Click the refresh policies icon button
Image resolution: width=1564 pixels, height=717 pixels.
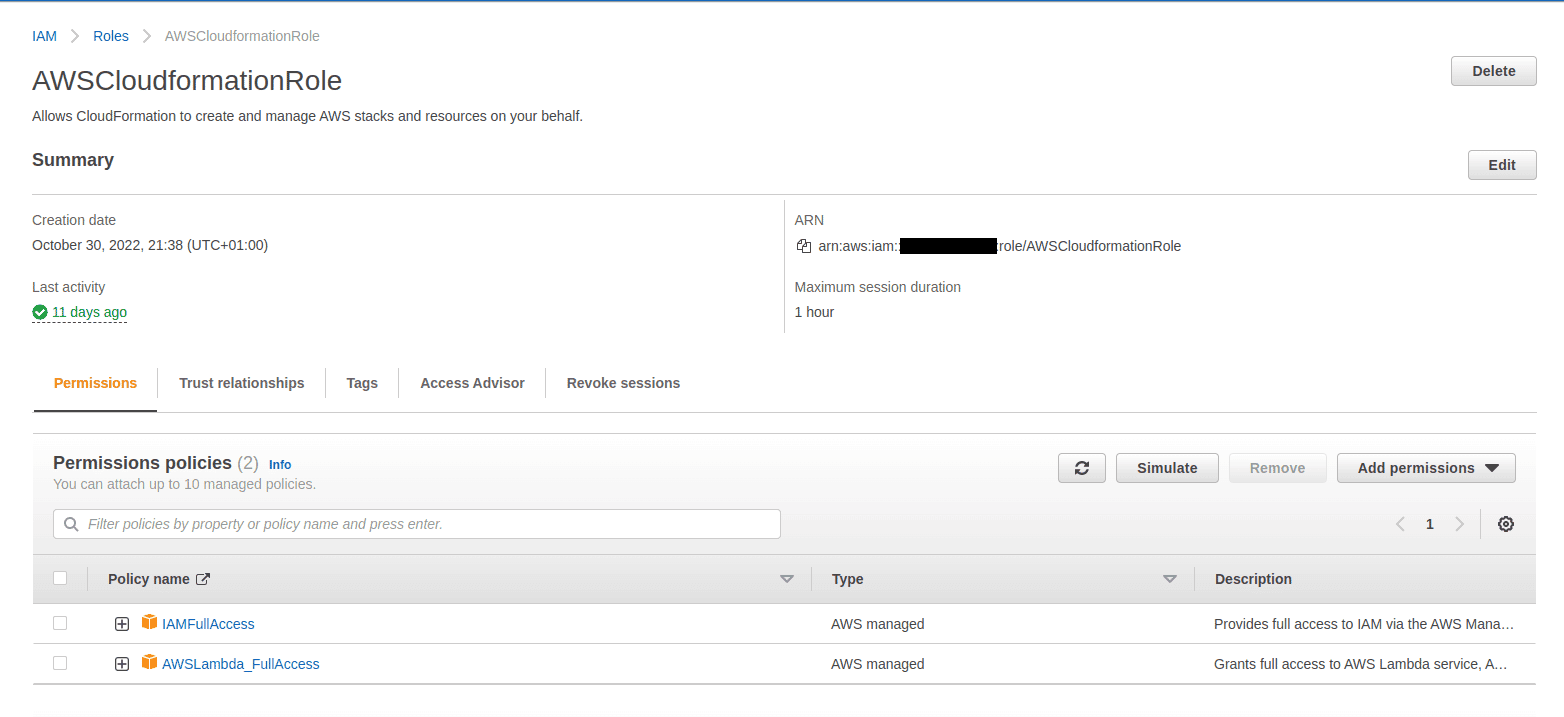(x=1081, y=468)
